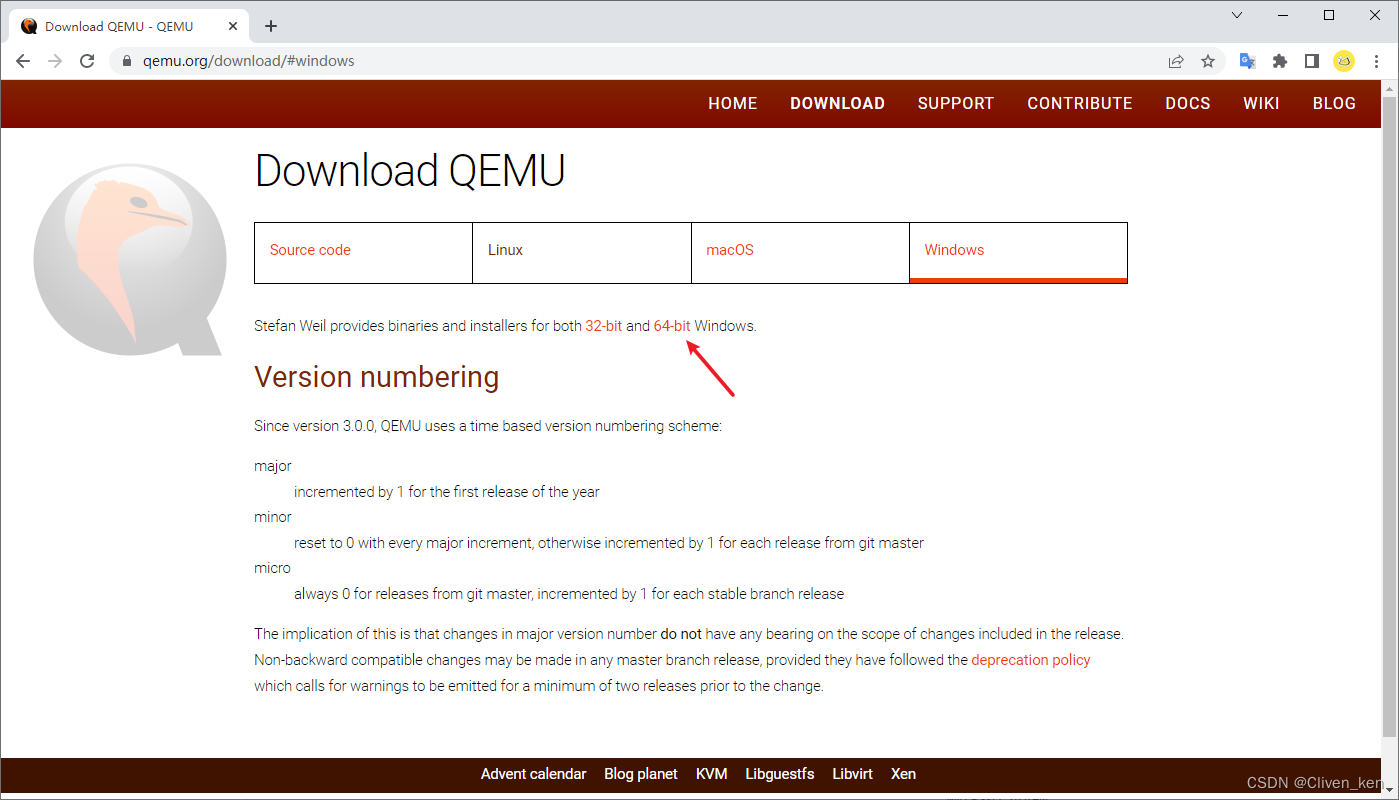Click the word 'minor' in the list
Viewport: 1399px width, 800px height.
273,517
